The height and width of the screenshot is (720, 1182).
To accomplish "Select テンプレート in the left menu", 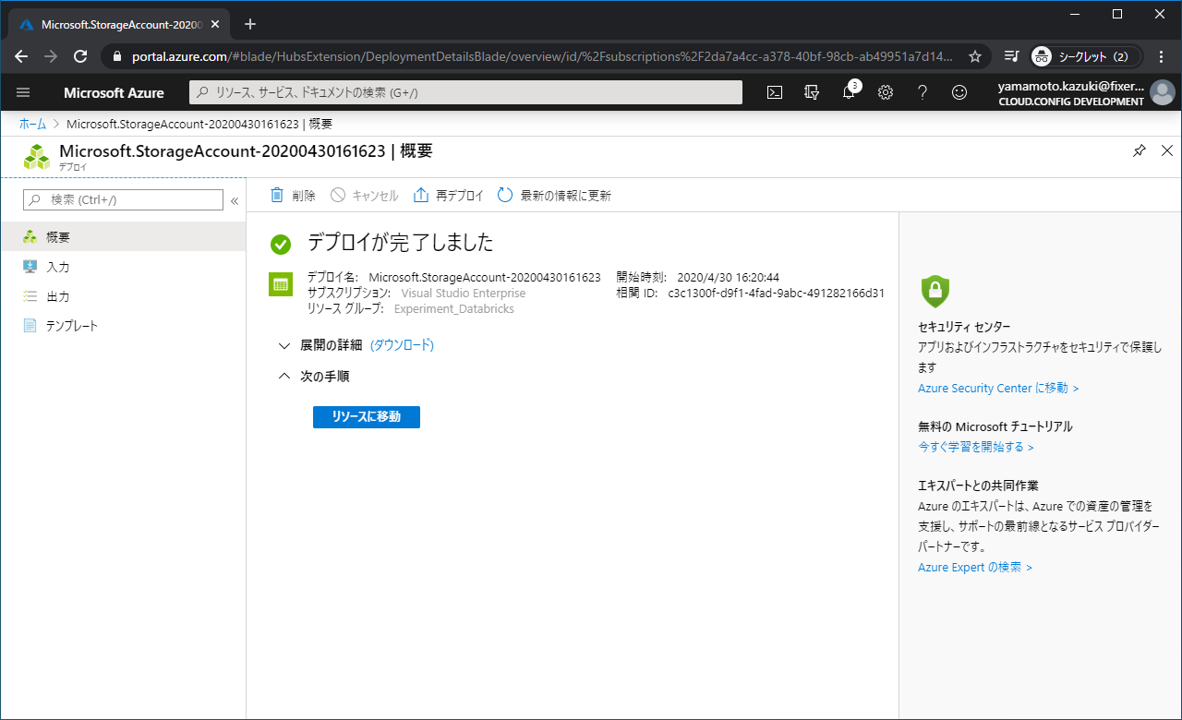I will tap(71, 326).
